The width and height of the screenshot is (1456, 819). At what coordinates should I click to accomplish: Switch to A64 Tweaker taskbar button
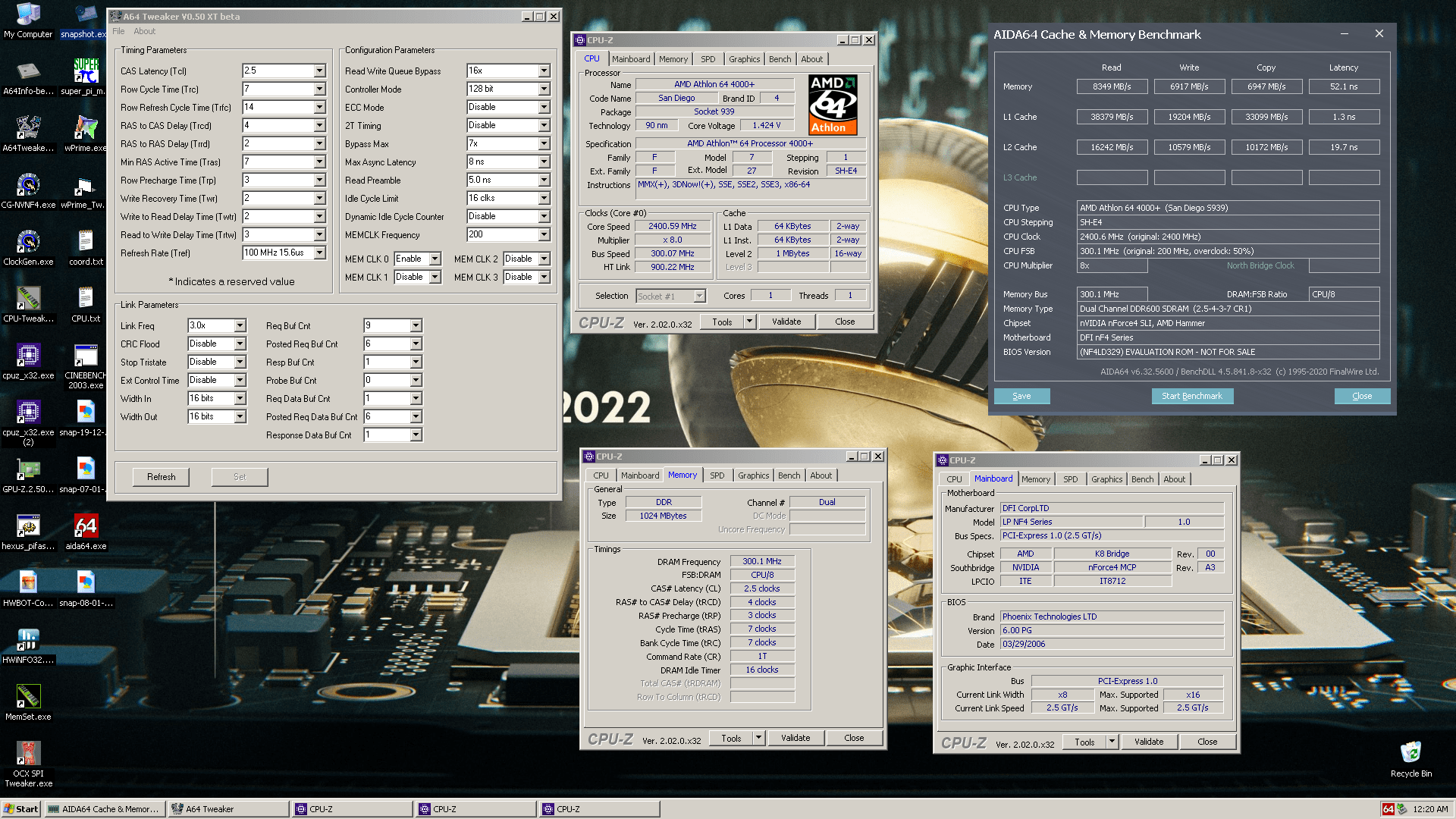tap(228, 809)
